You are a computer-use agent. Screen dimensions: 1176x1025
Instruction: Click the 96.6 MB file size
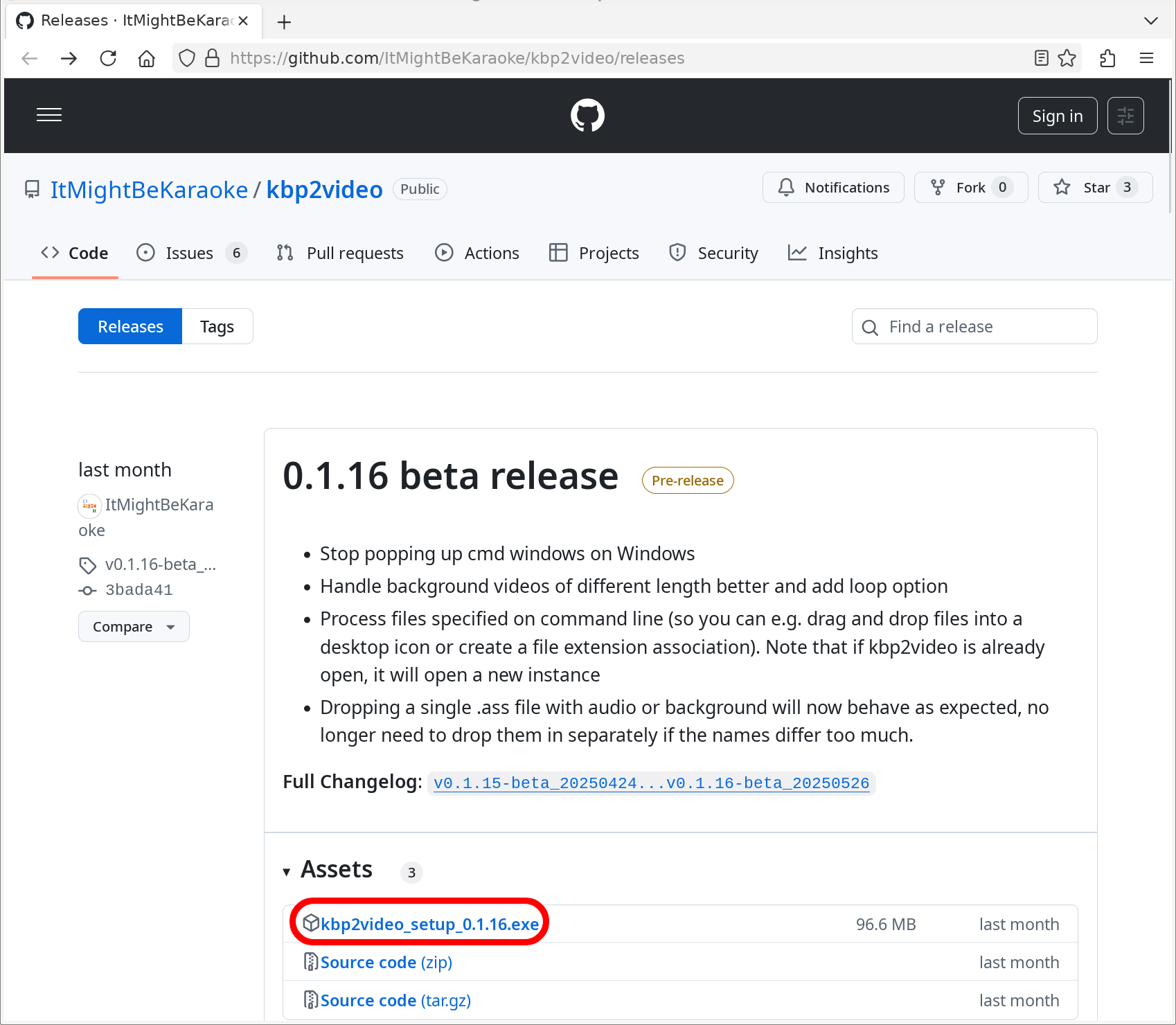coord(886,925)
